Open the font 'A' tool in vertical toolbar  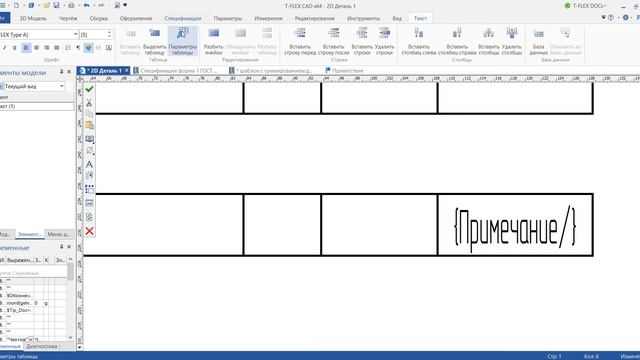(x=89, y=164)
